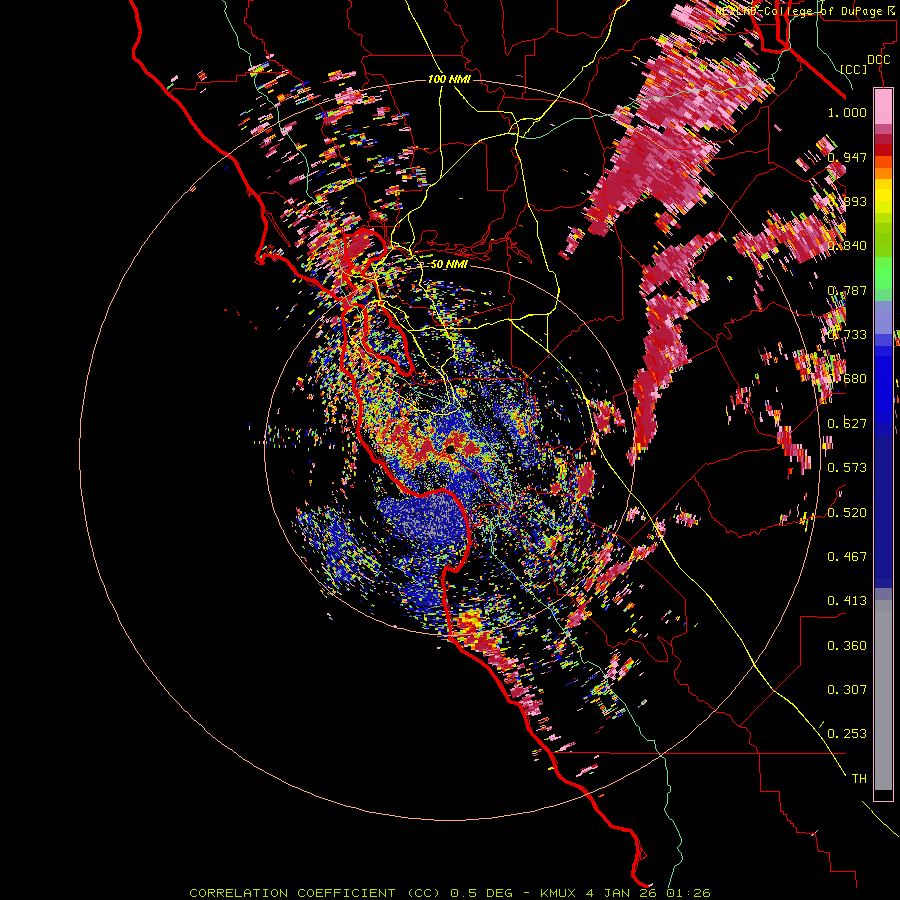Select the yellow band of the color bar
This screenshot has width=900, height=900.
tap(883, 195)
